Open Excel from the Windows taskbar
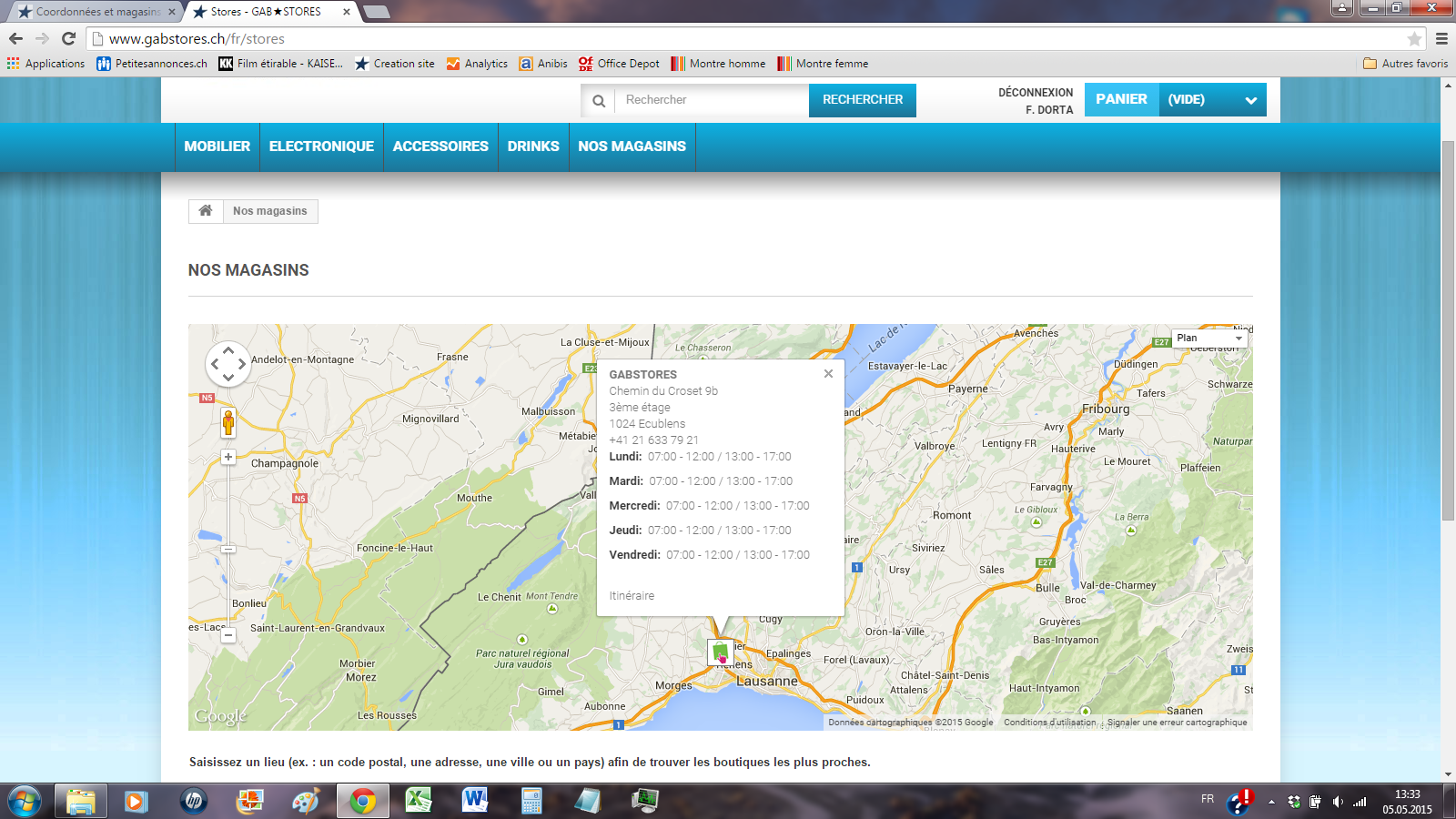 tap(418, 801)
